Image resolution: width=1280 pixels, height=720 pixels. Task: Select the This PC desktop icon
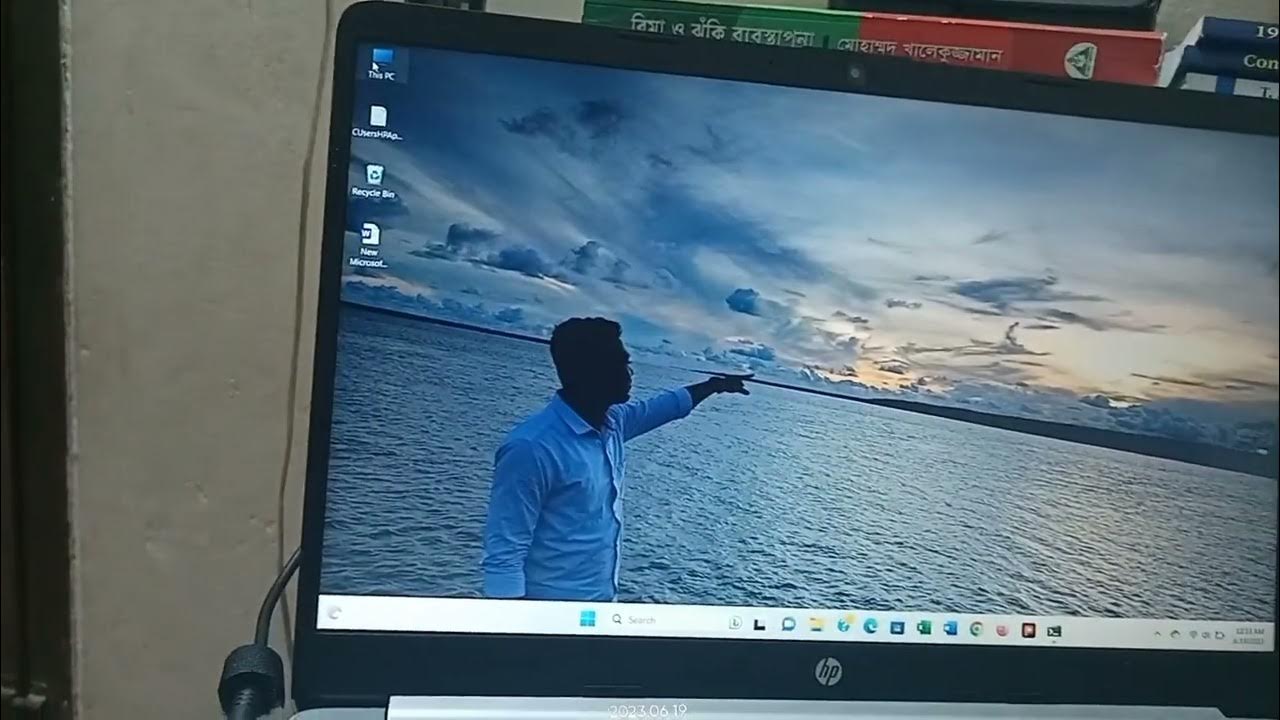[382, 62]
